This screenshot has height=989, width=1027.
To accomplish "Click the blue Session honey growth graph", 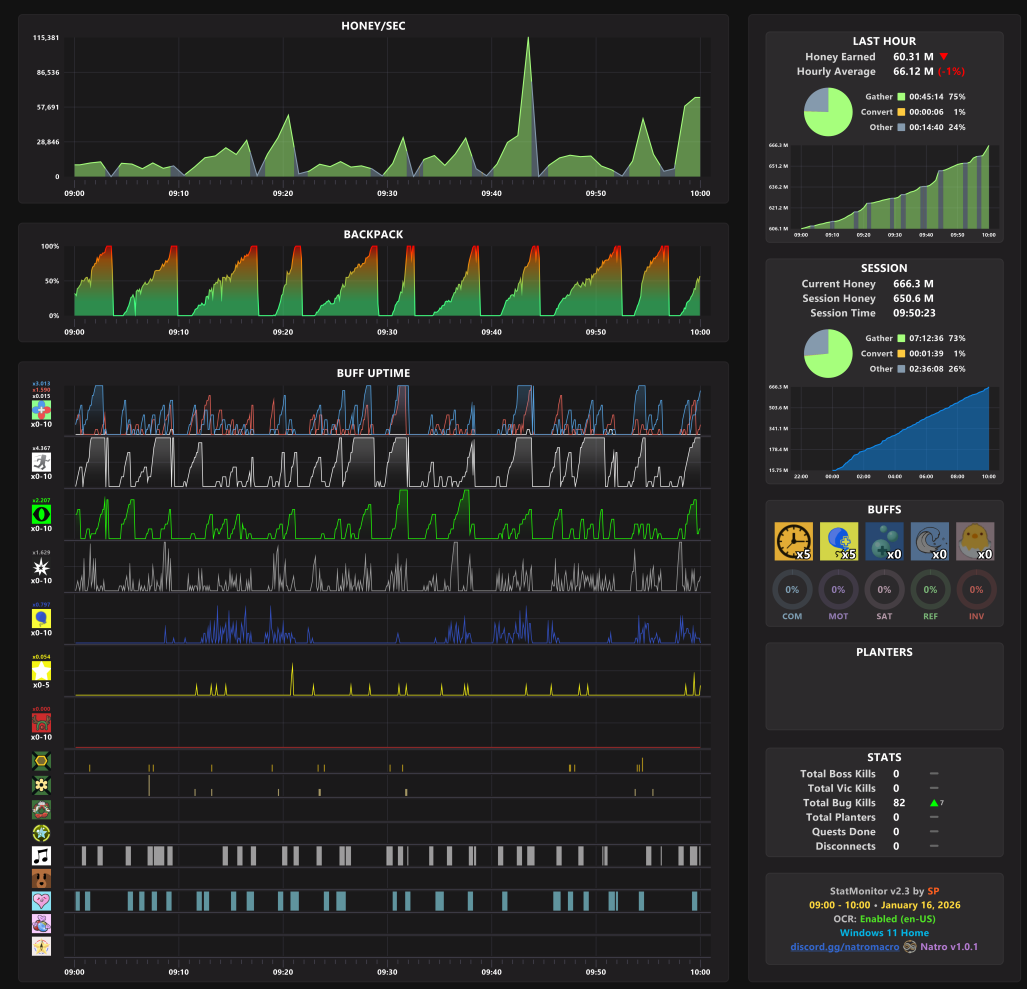I will click(895, 429).
